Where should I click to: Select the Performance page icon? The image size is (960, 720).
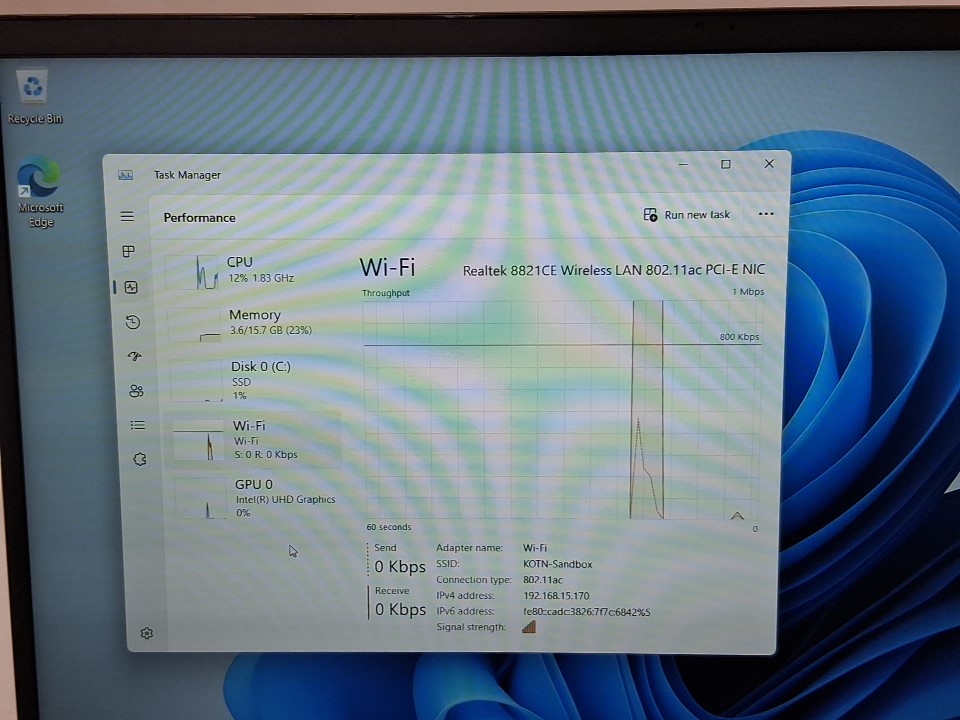130,287
